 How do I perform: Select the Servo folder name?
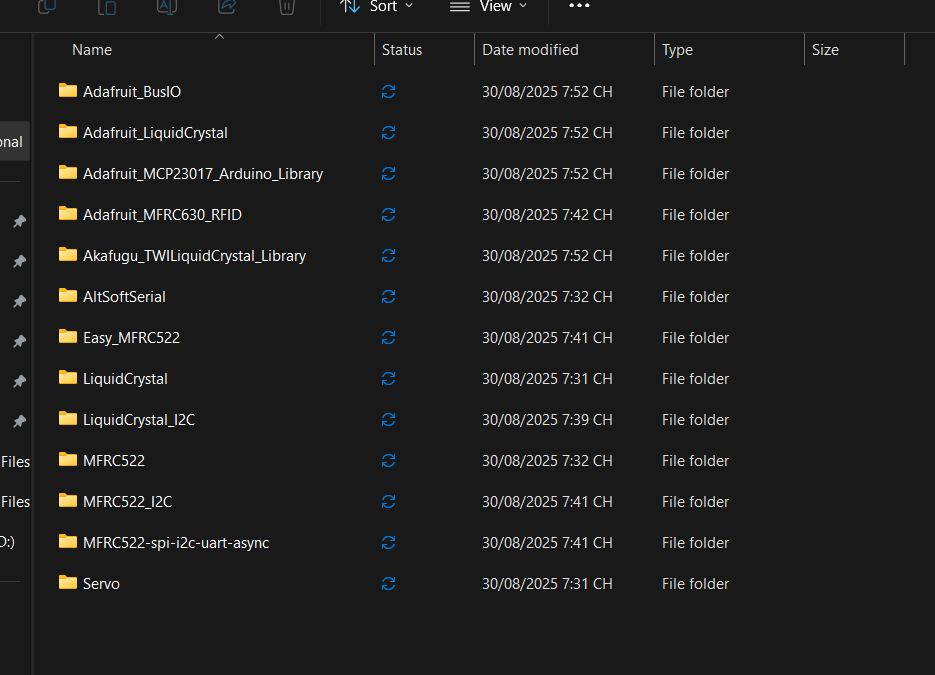coord(101,584)
